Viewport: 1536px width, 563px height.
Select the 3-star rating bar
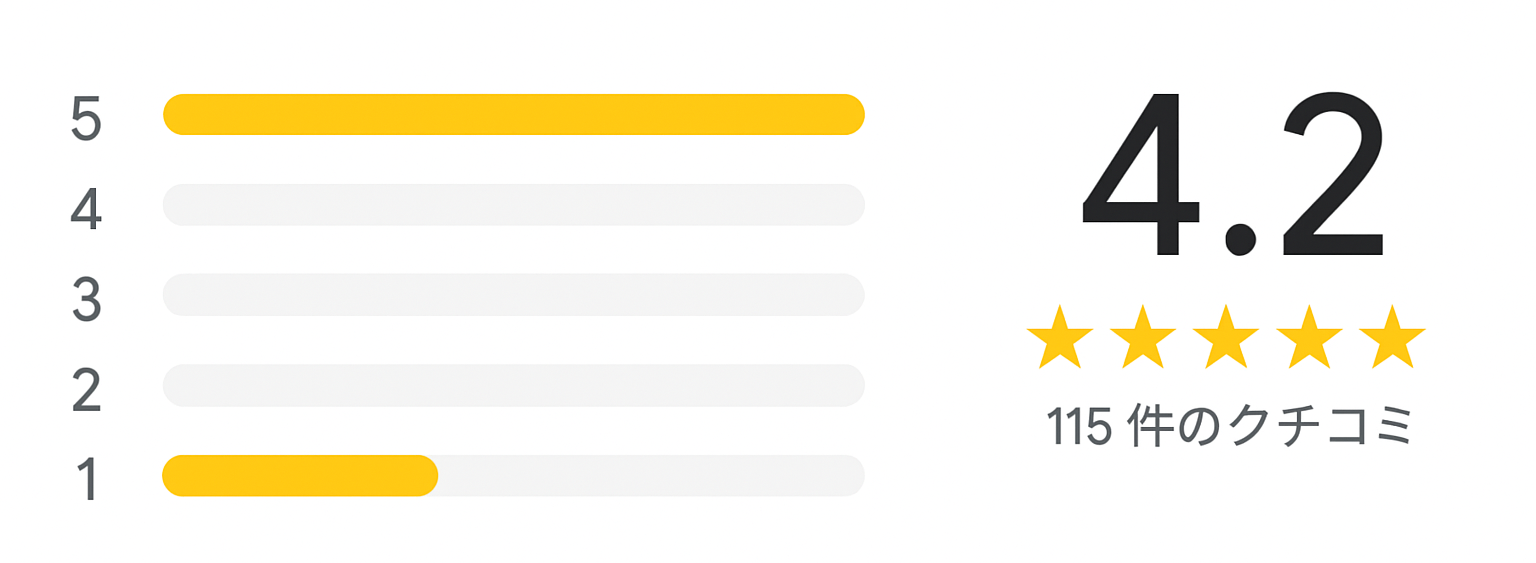pyautogui.click(x=513, y=294)
